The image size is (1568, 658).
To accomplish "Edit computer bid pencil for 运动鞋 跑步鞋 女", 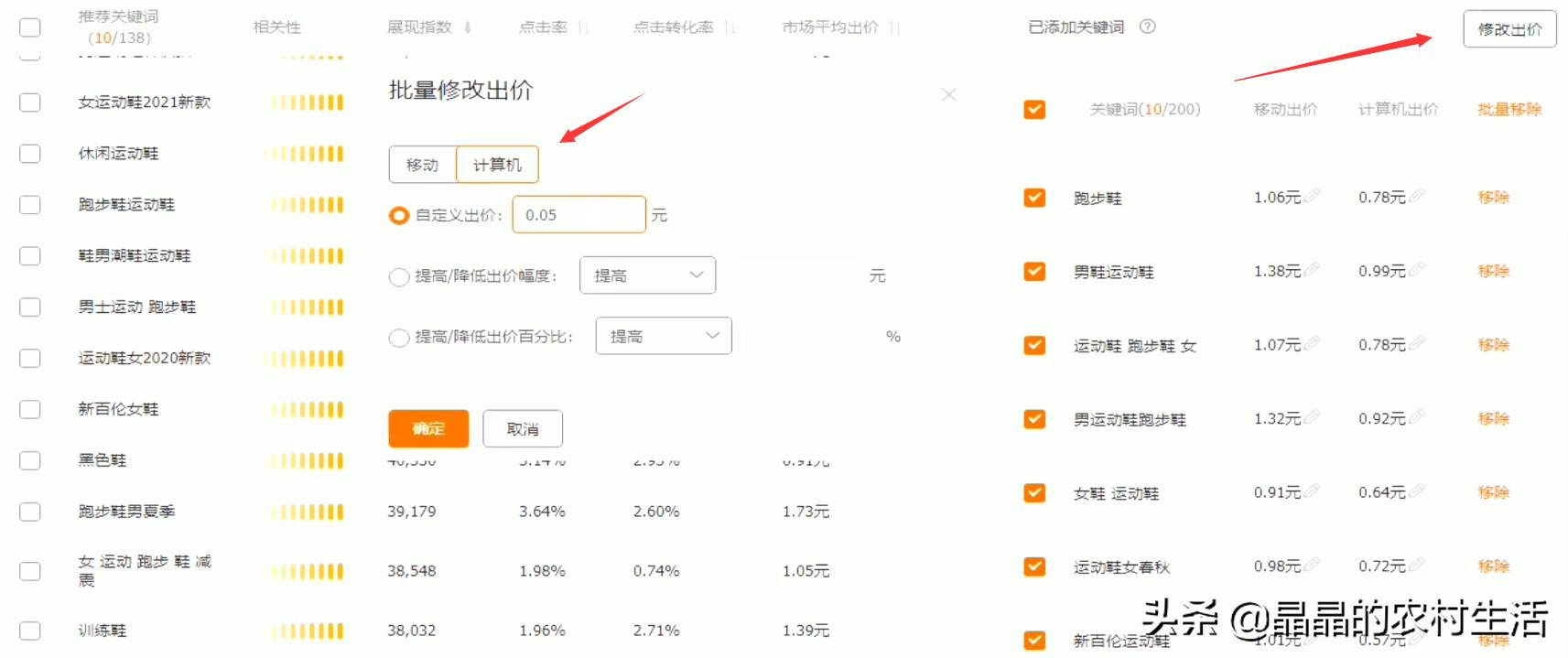I will (x=1417, y=343).
